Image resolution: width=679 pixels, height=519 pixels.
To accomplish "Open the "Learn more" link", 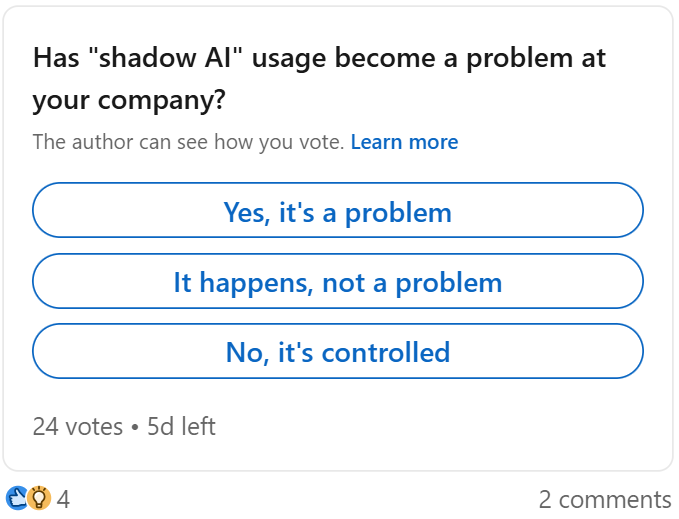I will [x=404, y=142].
